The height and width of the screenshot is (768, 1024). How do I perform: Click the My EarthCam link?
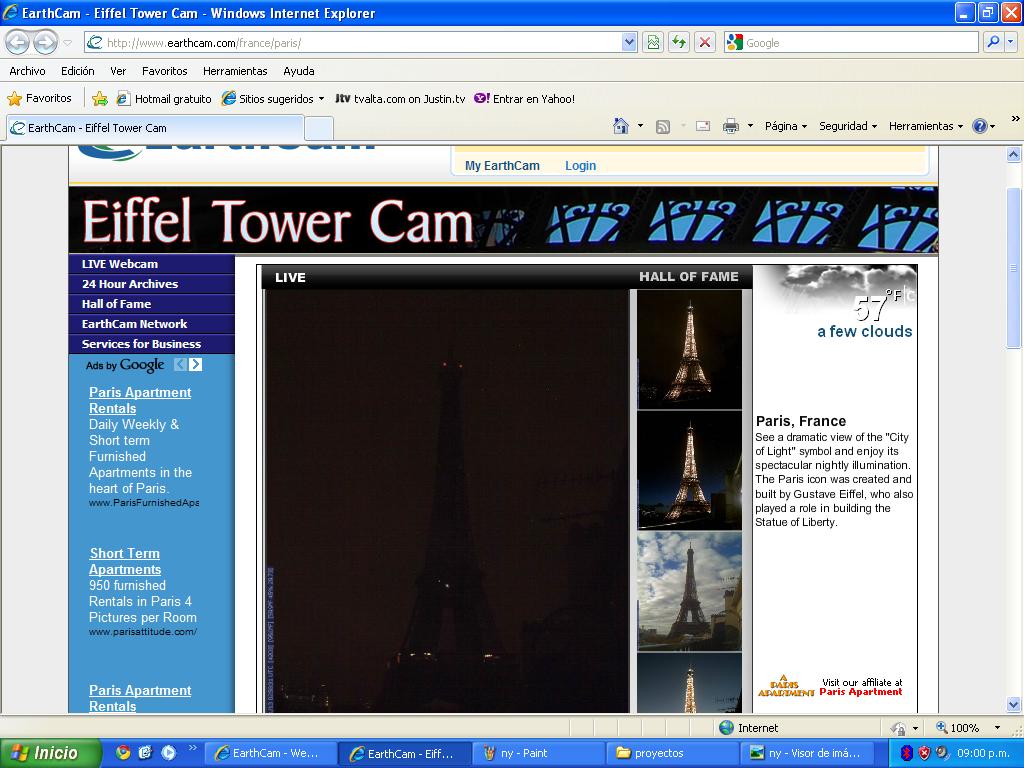click(x=502, y=165)
